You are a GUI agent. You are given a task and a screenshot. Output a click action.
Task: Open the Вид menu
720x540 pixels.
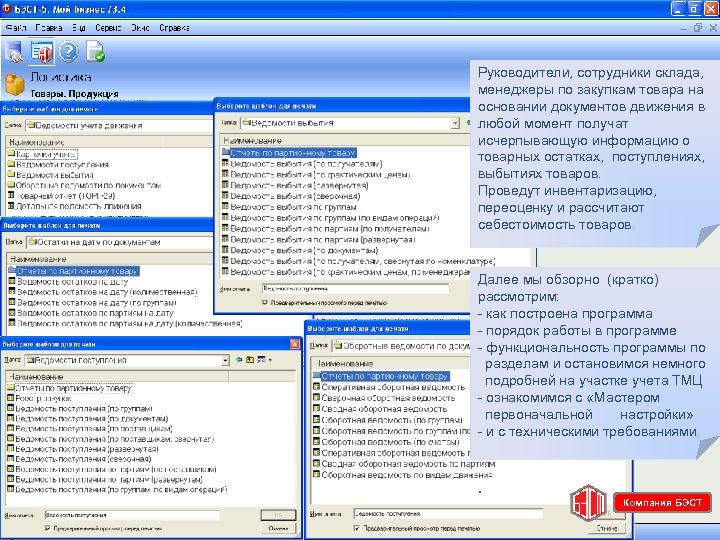(79, 28)
